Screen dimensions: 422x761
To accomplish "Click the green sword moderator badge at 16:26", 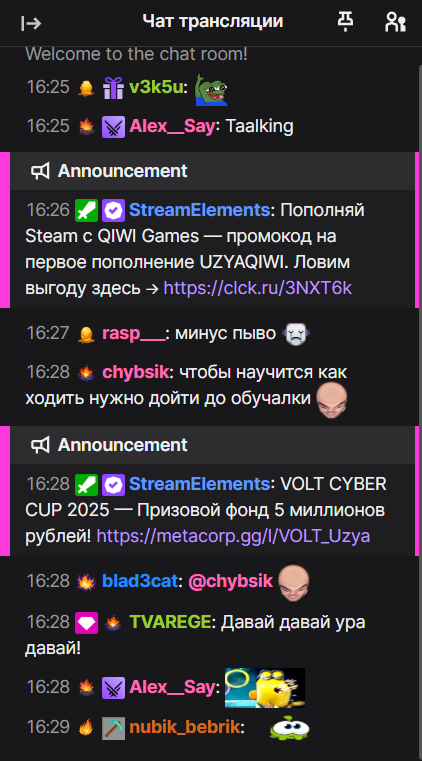I will (86, 211).
